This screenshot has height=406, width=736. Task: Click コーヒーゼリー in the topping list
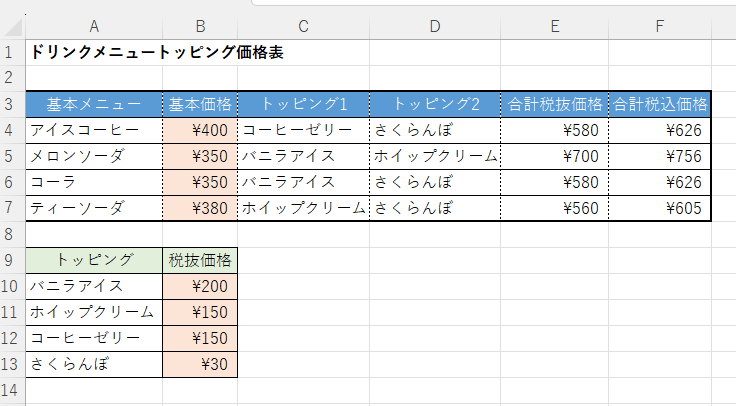[x=94, y=338]
